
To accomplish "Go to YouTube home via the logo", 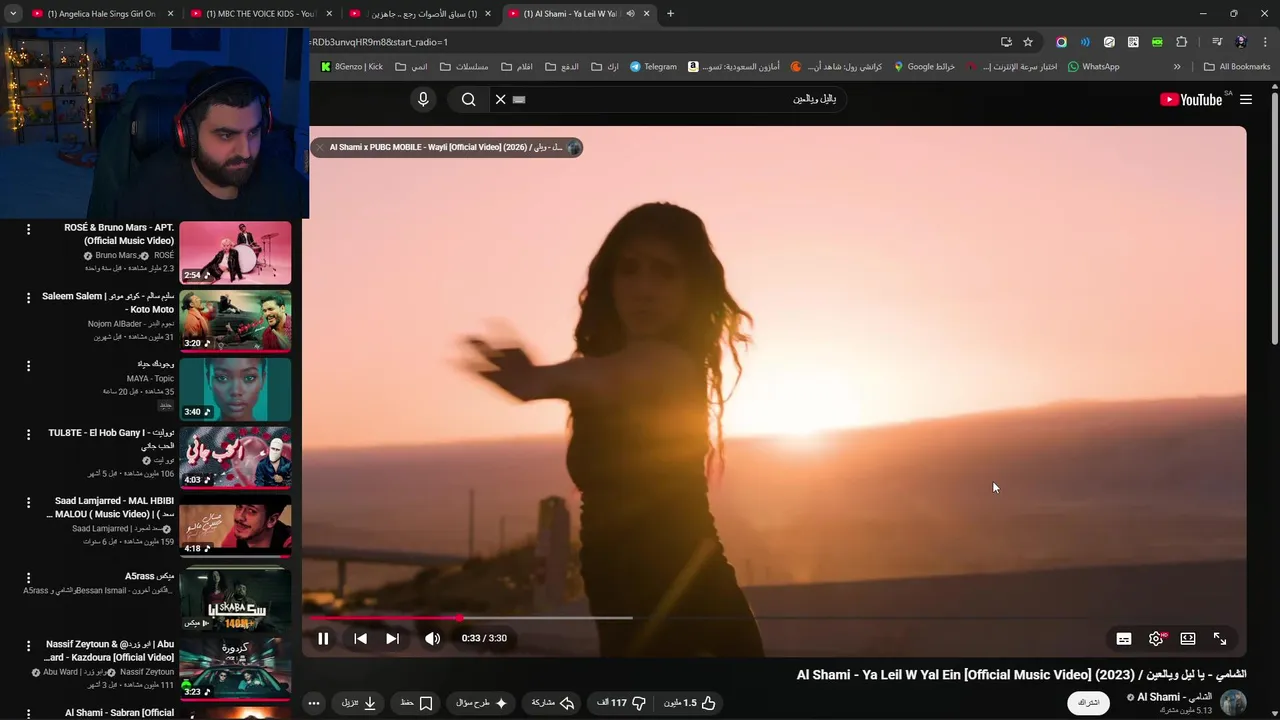I will [x=1191, y=99].
